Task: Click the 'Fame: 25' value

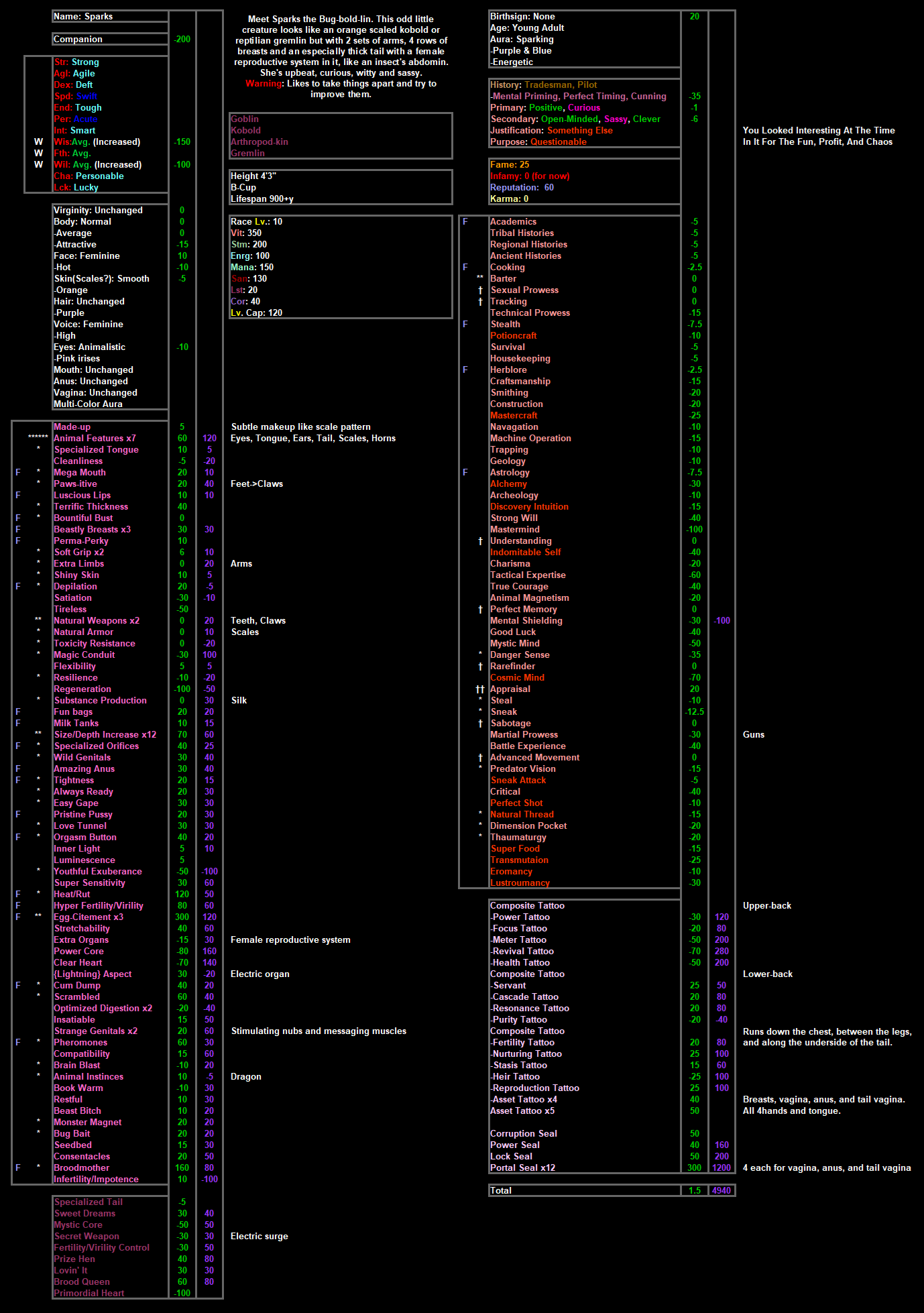Action: tap(510, 164)
